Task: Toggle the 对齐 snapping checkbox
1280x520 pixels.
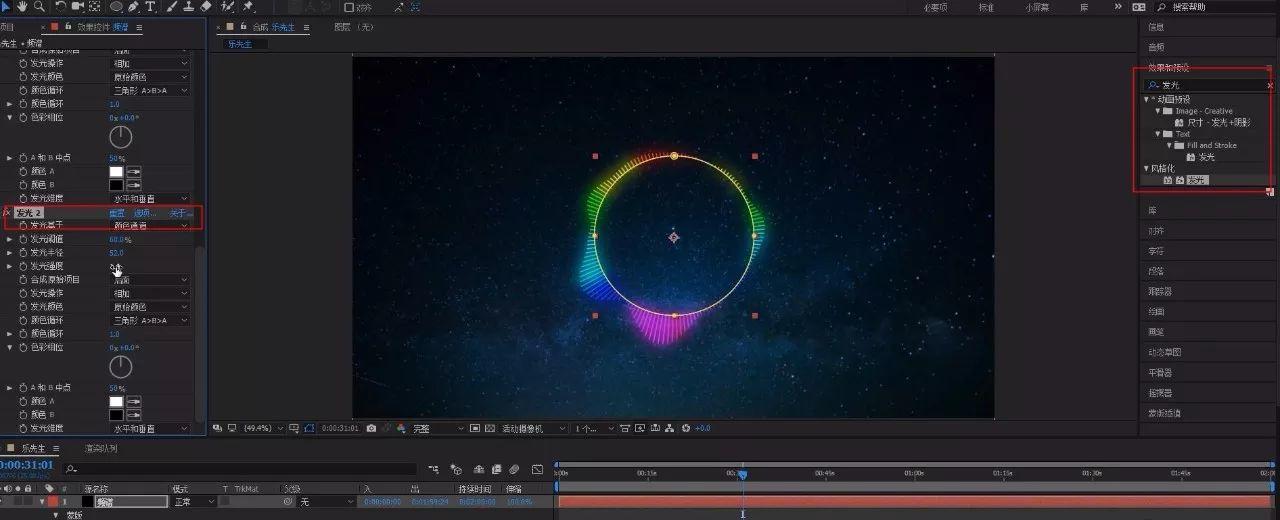Action: coord(349,7)
